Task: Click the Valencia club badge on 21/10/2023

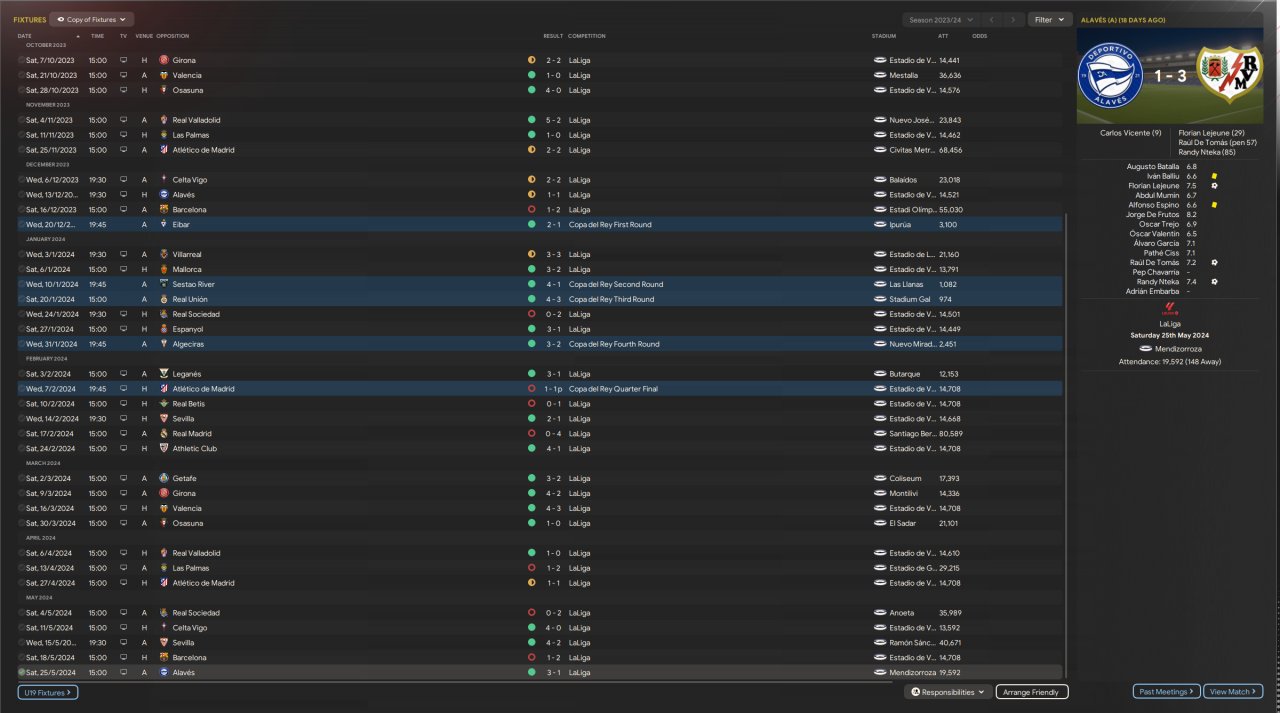Action: (x=163, y=75)
